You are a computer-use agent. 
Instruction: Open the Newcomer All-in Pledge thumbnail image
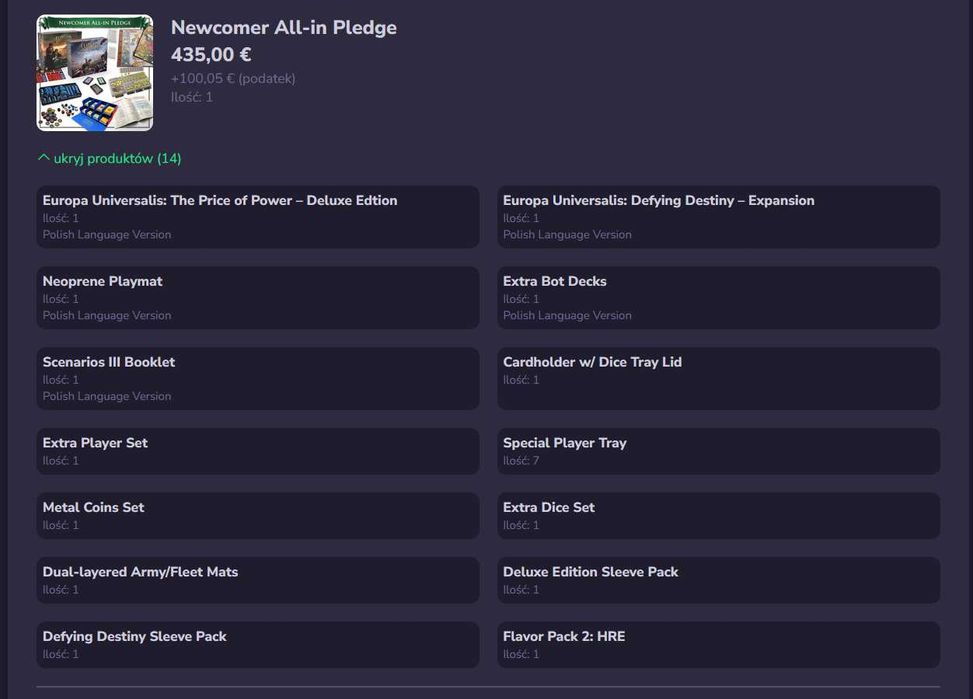point(95,73)
